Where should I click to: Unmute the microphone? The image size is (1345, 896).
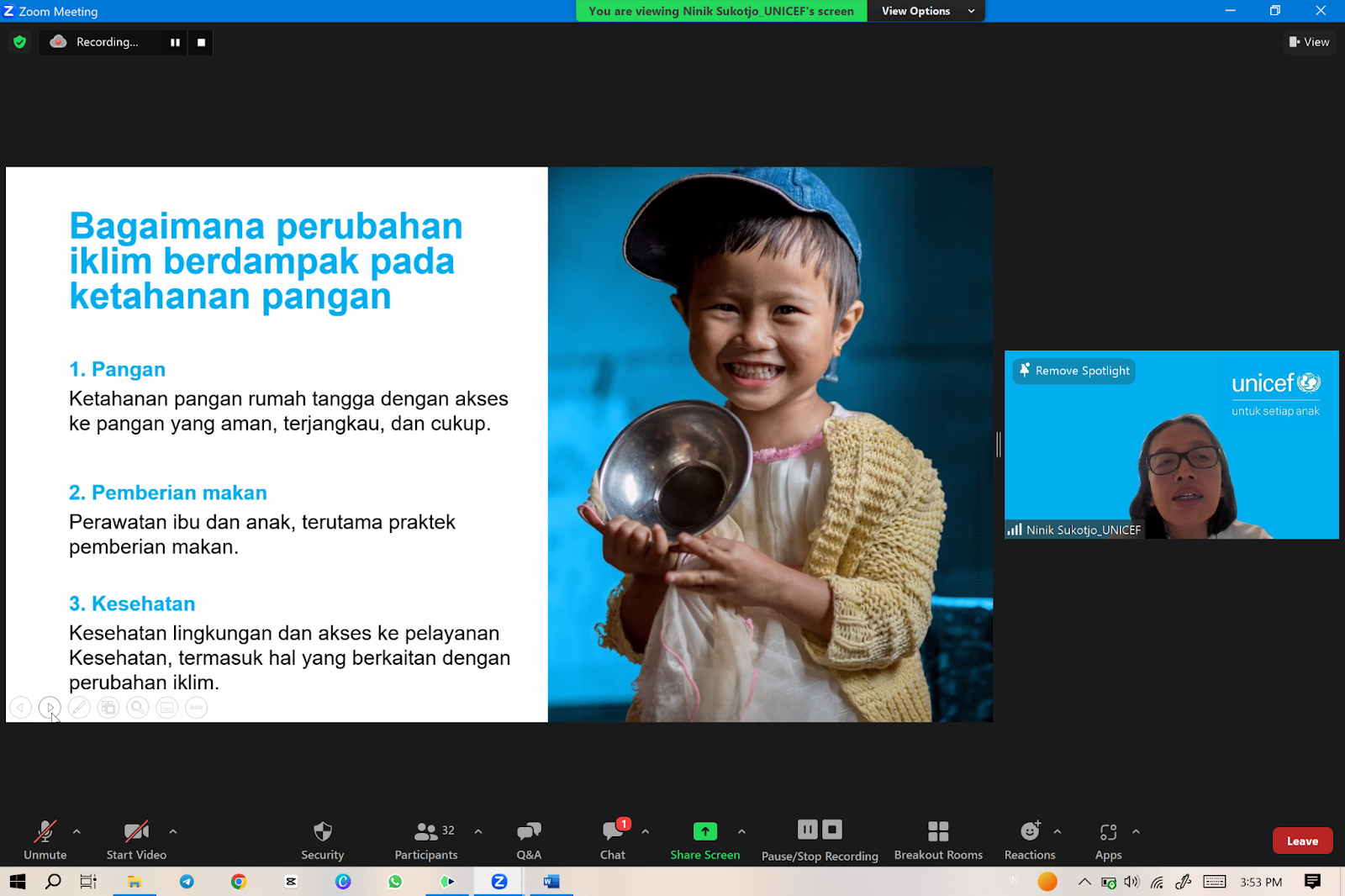click(x=45, y=840)
